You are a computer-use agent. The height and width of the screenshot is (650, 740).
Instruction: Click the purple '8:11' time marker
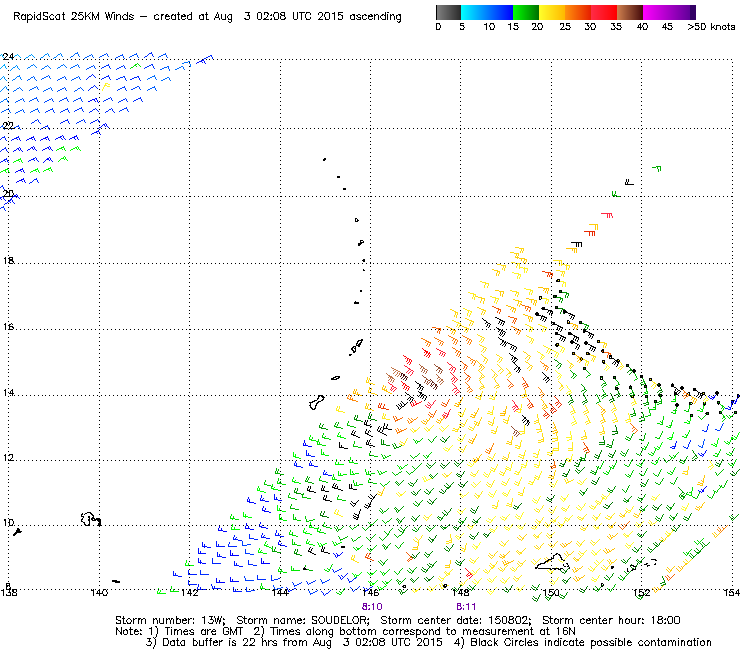[x=466, y=607]
